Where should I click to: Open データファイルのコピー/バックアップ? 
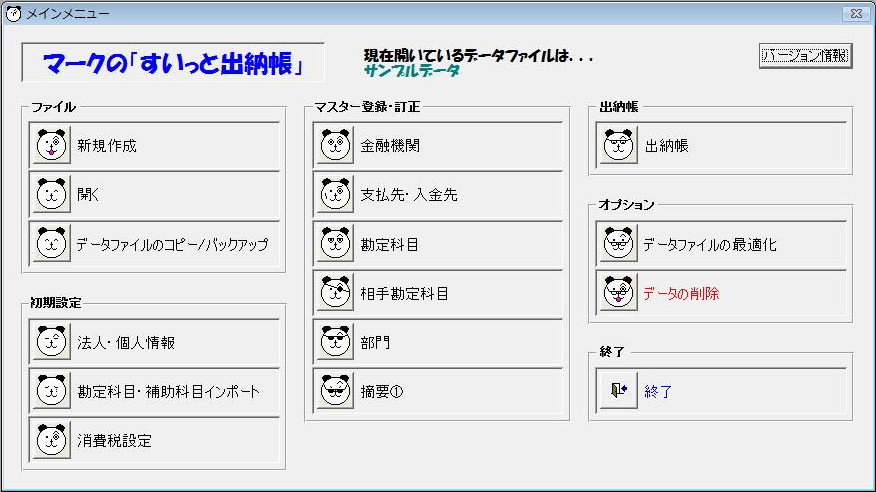[172, 244]
